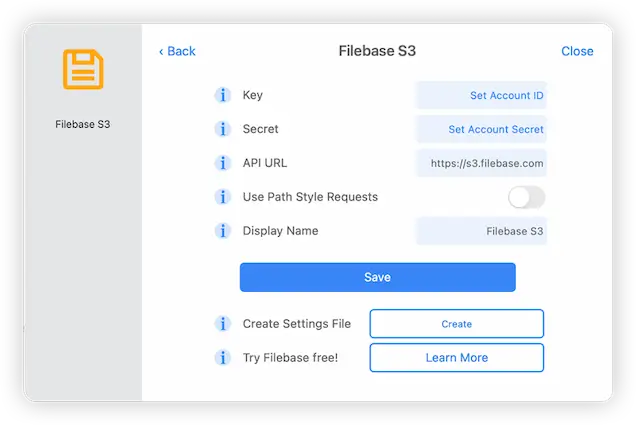Viewport: 636px width, 425px height.
Task: Click the Try Filebase free! label
Action: tap(290, 358)
